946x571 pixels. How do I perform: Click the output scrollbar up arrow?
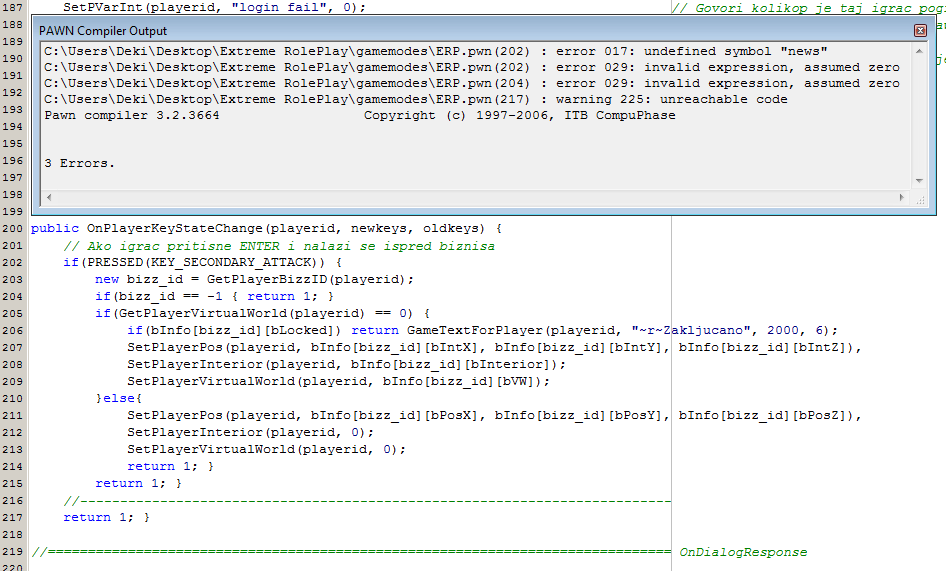pyautogui.click(x=920, y=50)
